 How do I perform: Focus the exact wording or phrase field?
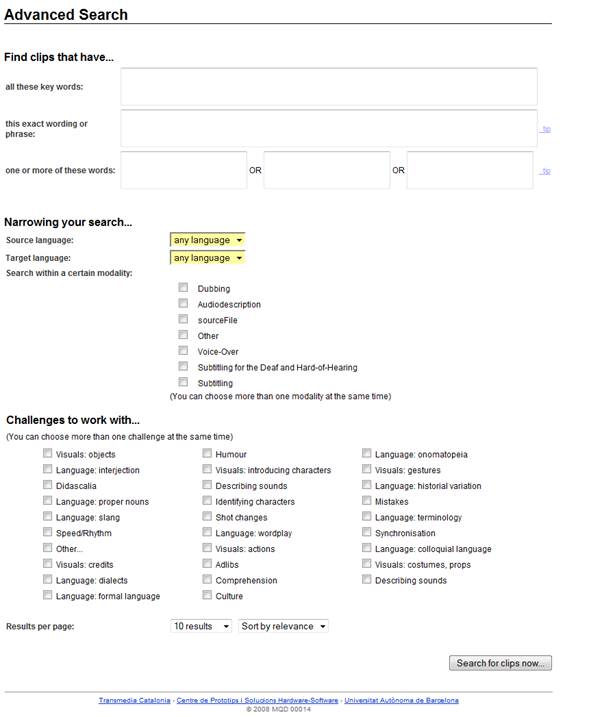[328, 128]
